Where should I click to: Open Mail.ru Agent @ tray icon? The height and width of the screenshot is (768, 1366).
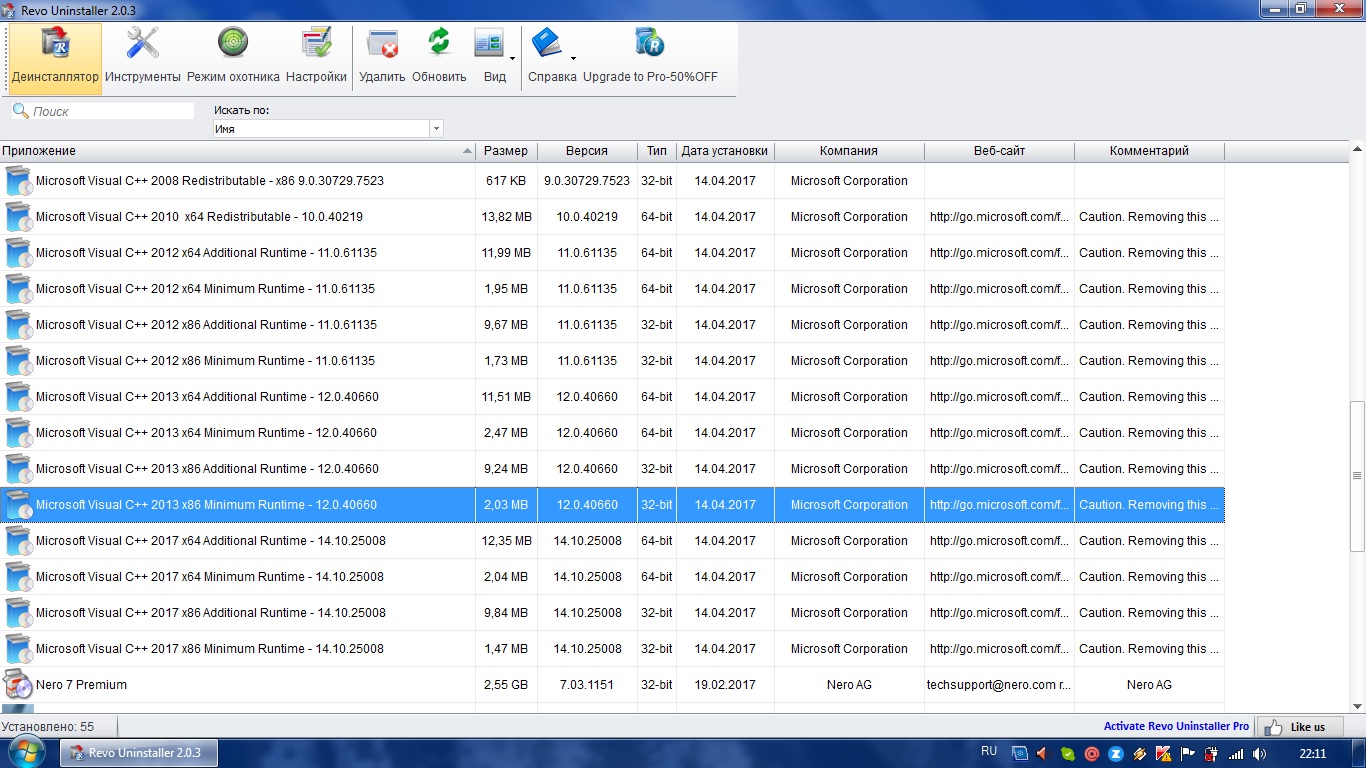pos(1092,754)
